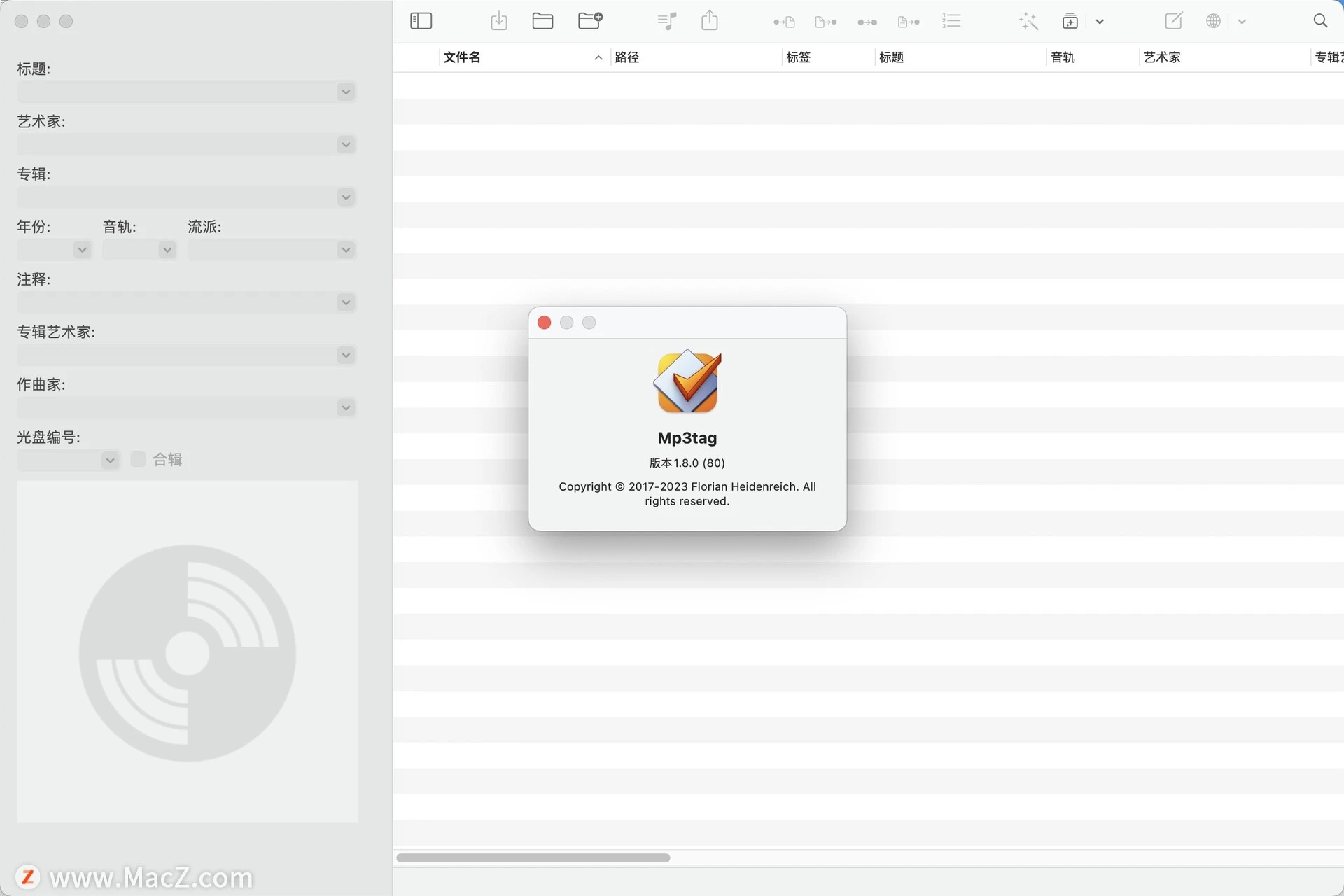Click the Tag to Filename convert icon
This screenshot has height=896, width=1344.
tap(784, 22)
